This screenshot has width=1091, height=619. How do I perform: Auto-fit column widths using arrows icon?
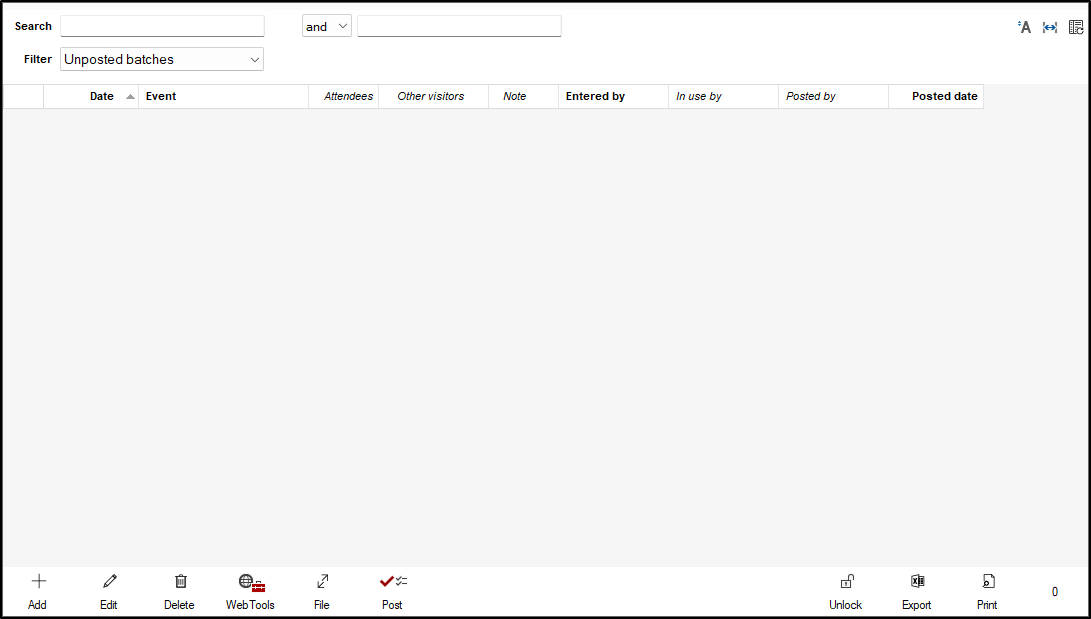1050,27
